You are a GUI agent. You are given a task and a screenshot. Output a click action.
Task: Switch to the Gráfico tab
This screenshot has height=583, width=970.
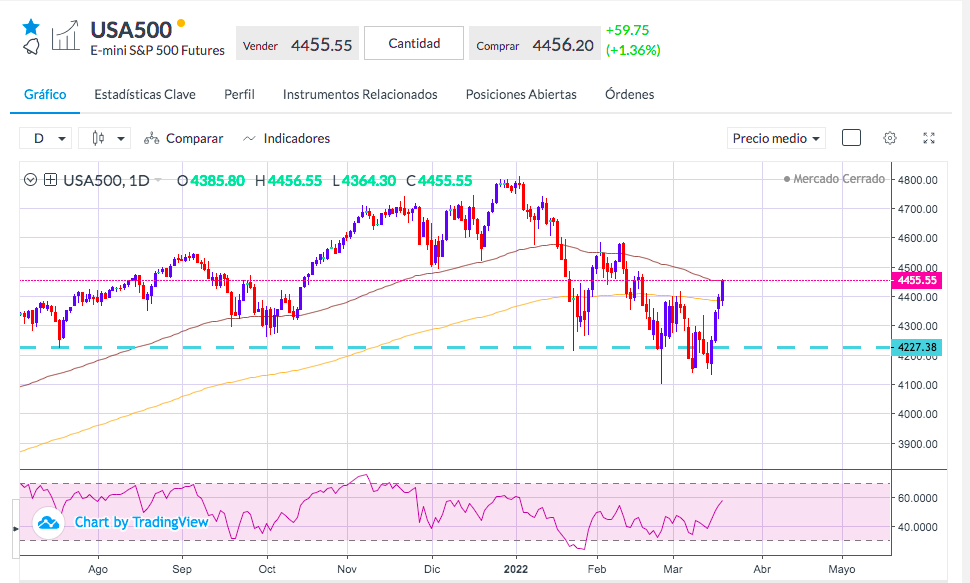pyautogui.click(x=45, y=94)
